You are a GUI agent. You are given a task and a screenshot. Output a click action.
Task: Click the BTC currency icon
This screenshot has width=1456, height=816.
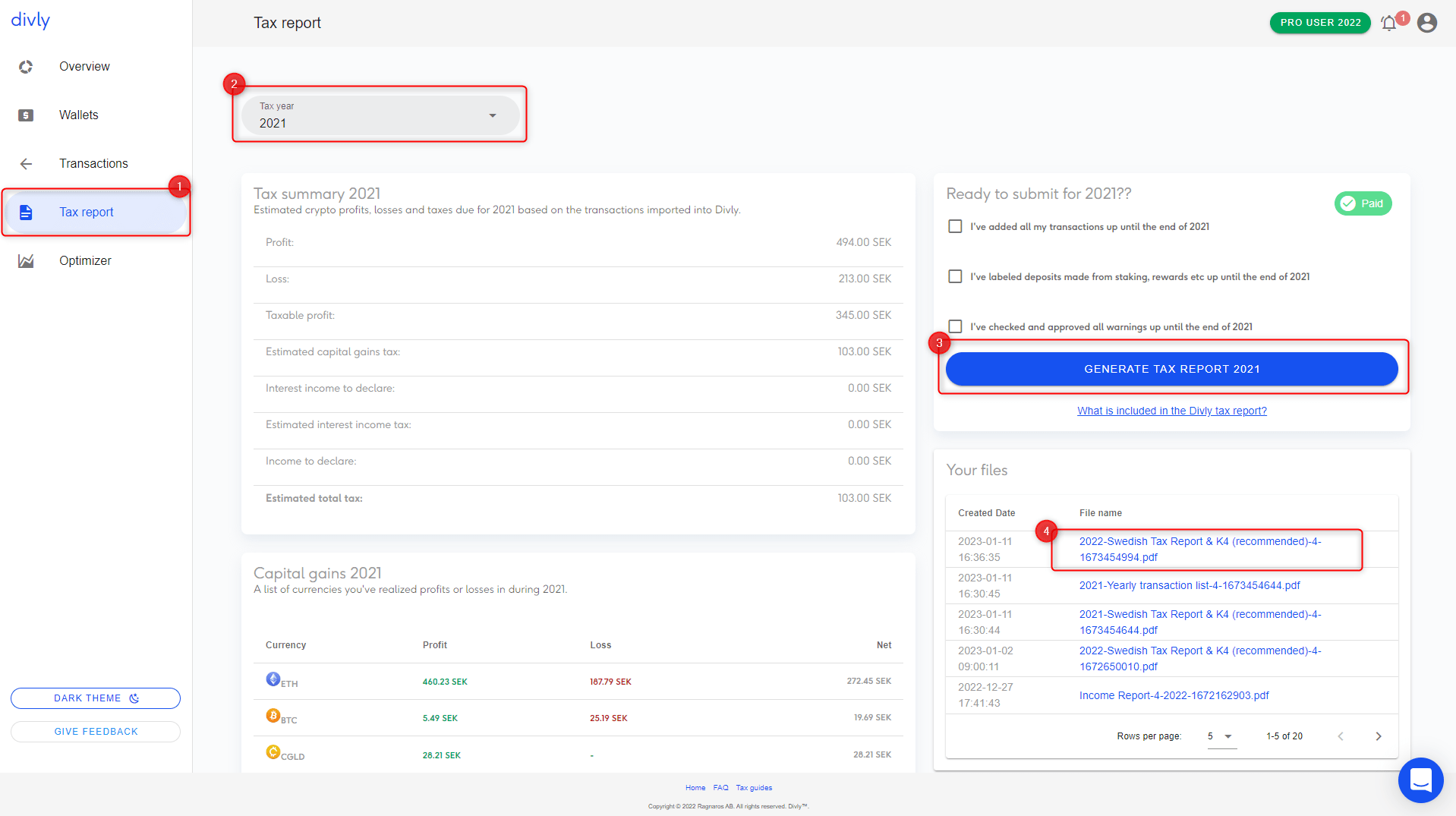[x=273, y=715]
